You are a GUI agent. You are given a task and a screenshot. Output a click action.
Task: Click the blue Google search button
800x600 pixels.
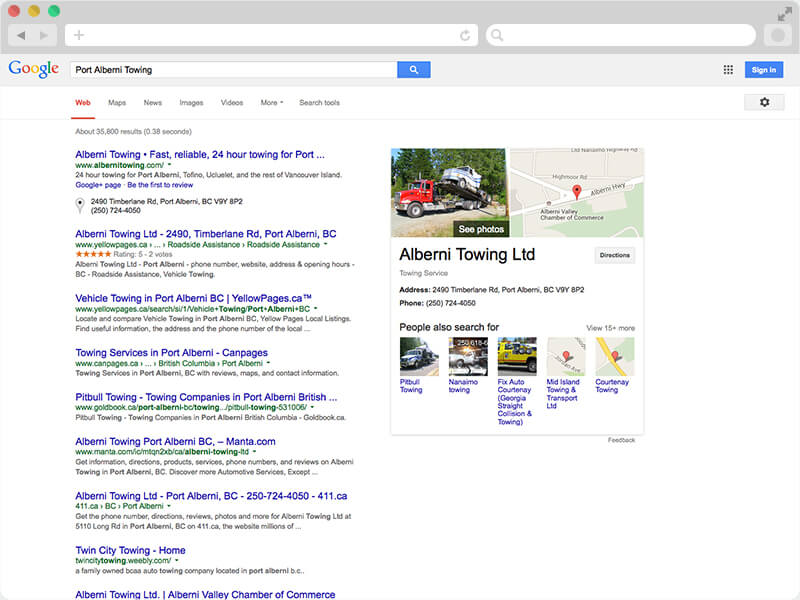click(414, 69)
